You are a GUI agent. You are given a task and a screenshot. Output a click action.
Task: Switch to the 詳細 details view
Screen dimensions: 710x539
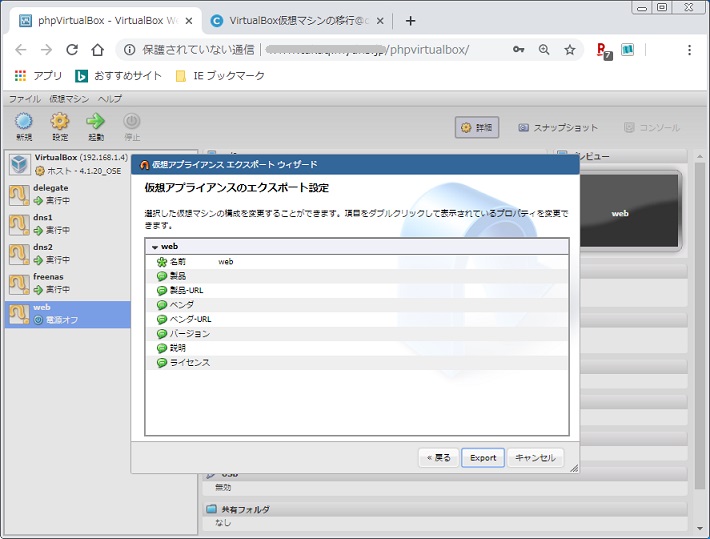(x=477, y=128)
